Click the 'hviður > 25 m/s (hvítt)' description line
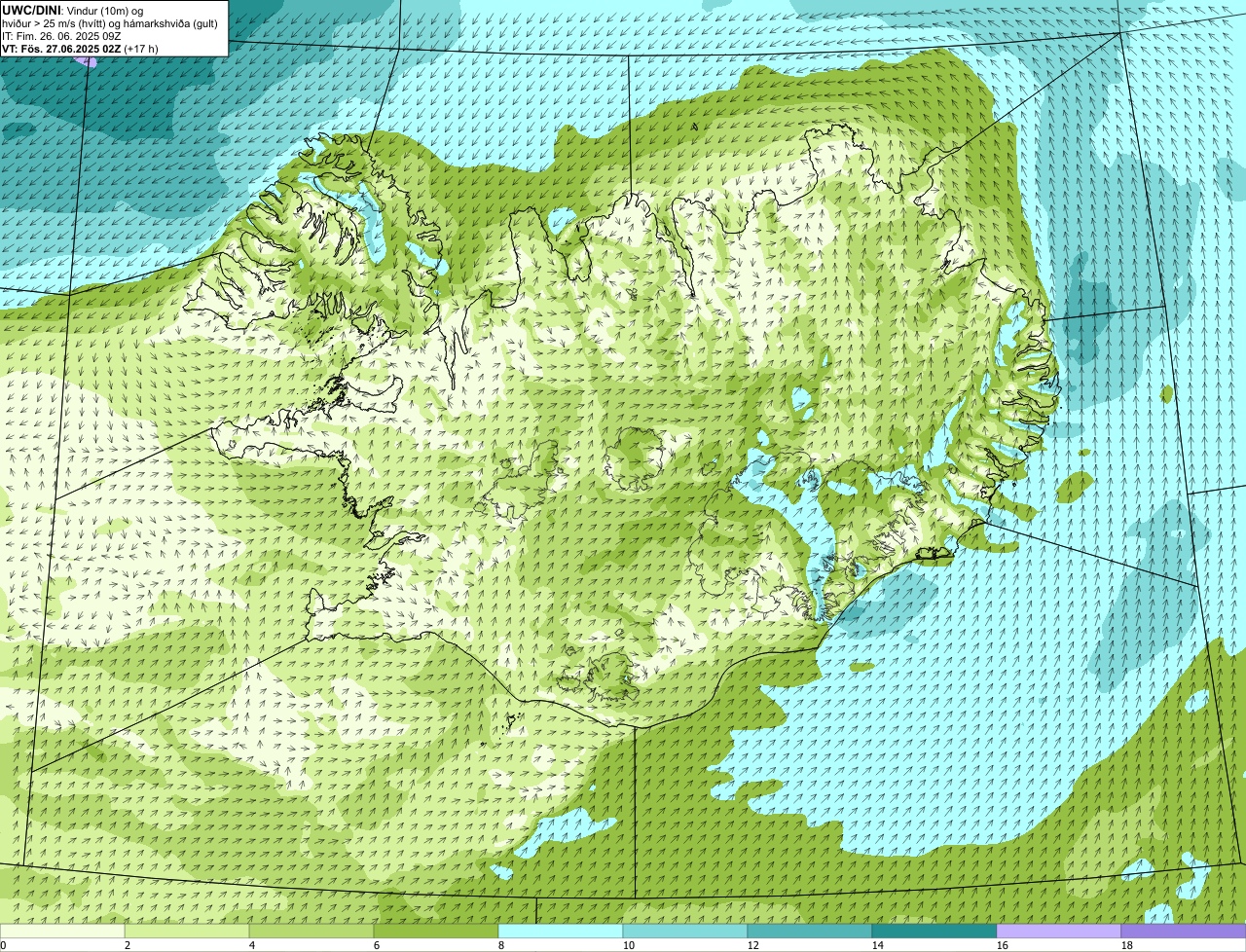 tap(110, 23)
